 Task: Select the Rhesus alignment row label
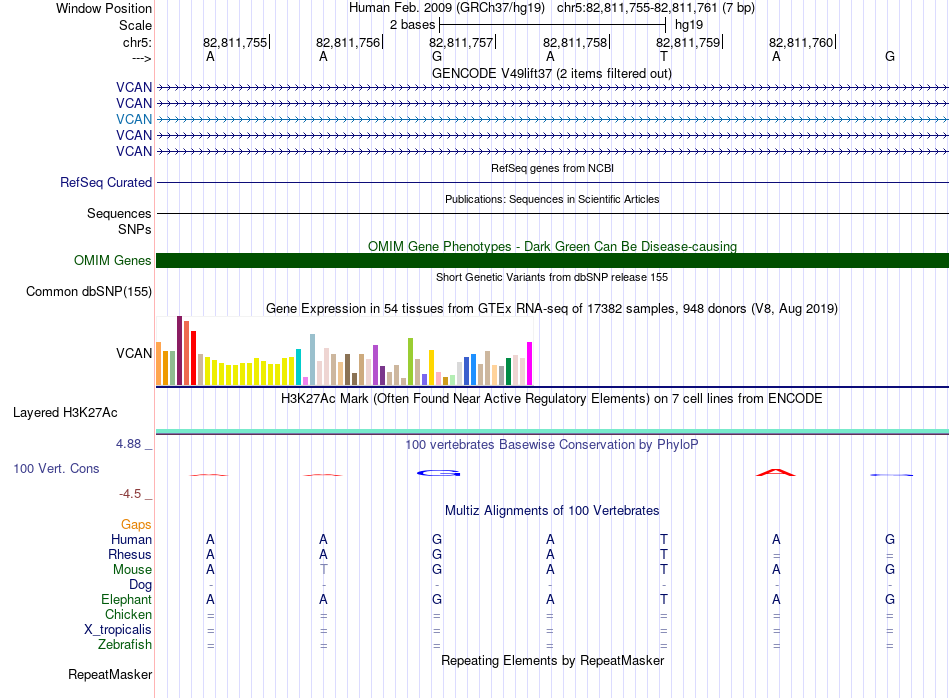(130, 554)
